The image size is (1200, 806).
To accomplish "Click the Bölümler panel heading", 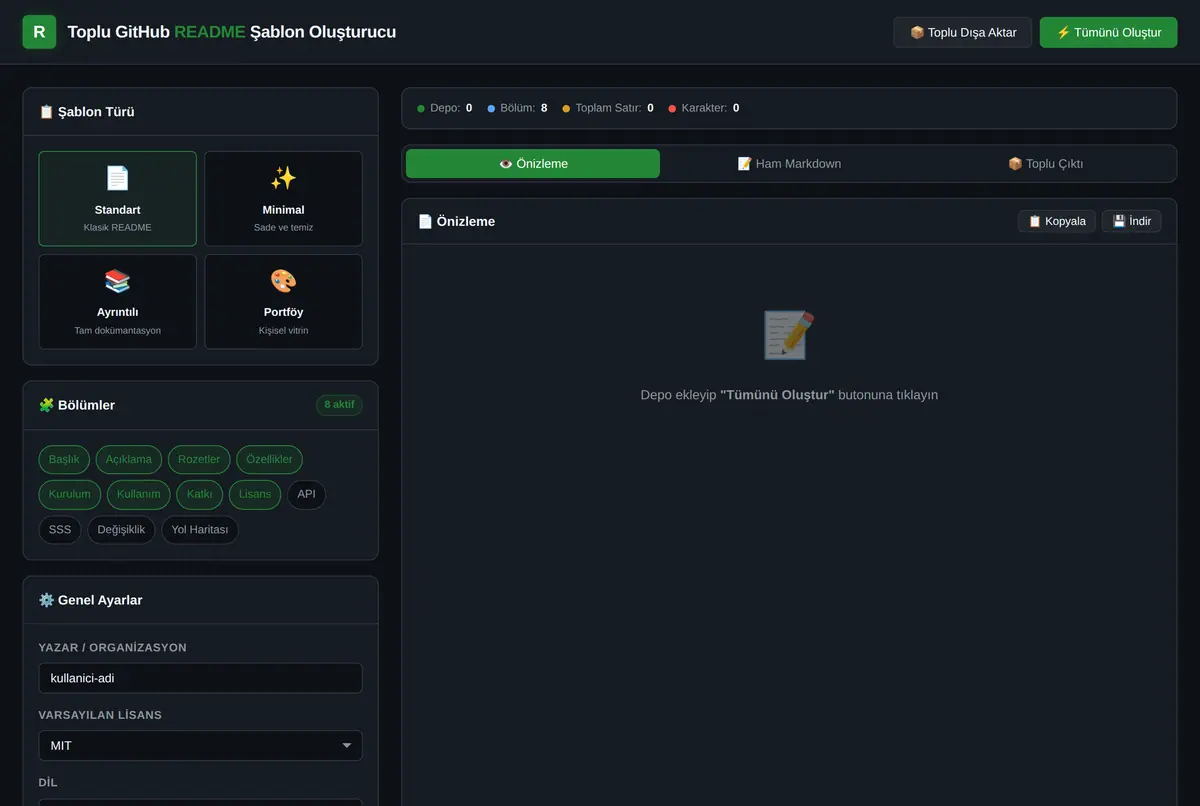I will [76, 405].
